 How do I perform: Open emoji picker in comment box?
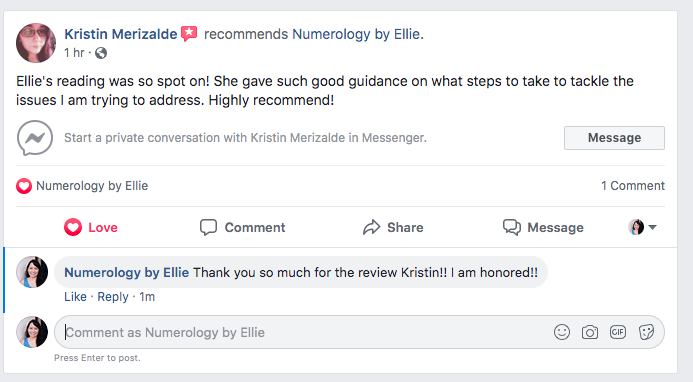coord(562,332)
